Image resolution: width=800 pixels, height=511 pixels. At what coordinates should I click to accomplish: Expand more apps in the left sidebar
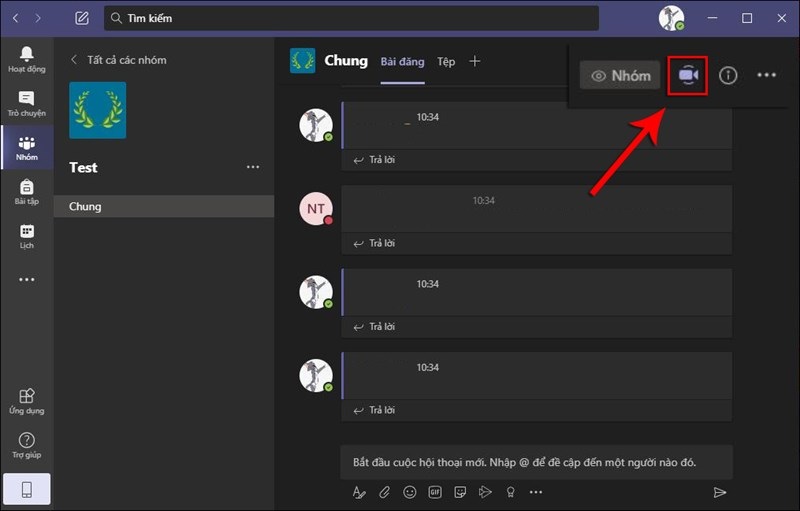click(x=27, y=280)
